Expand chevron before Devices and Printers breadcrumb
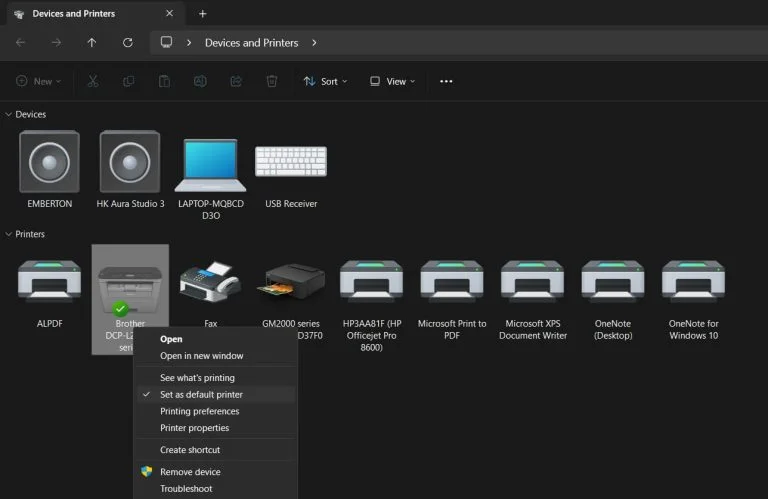768x499 pixels. (x=189, y=43)
